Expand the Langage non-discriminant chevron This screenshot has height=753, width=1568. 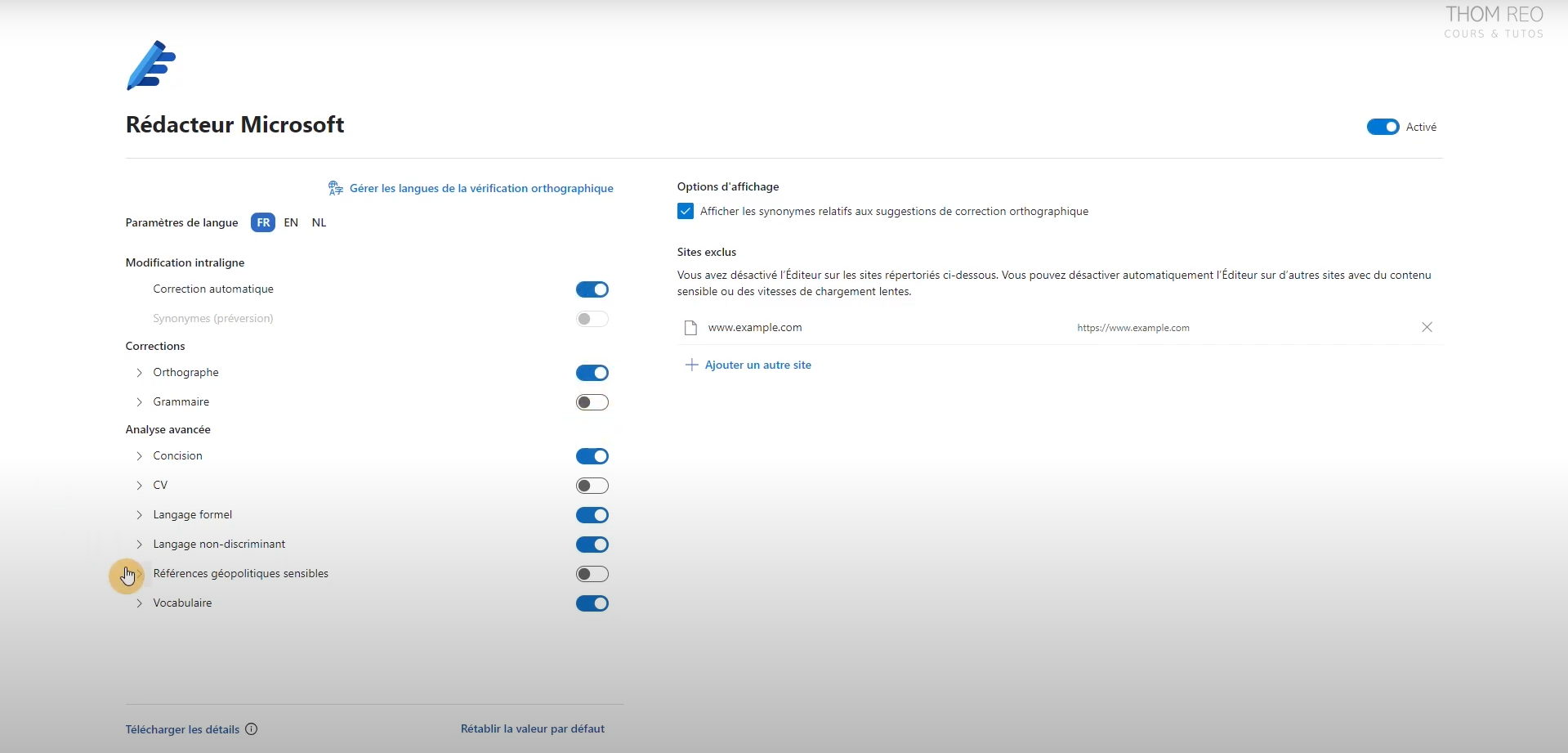(139, 545)
